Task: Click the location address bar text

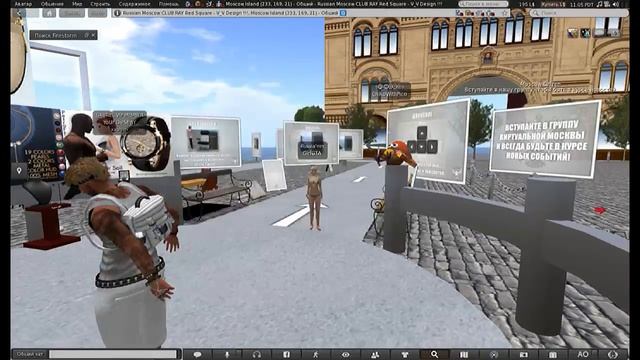Action: pos(230,13)
